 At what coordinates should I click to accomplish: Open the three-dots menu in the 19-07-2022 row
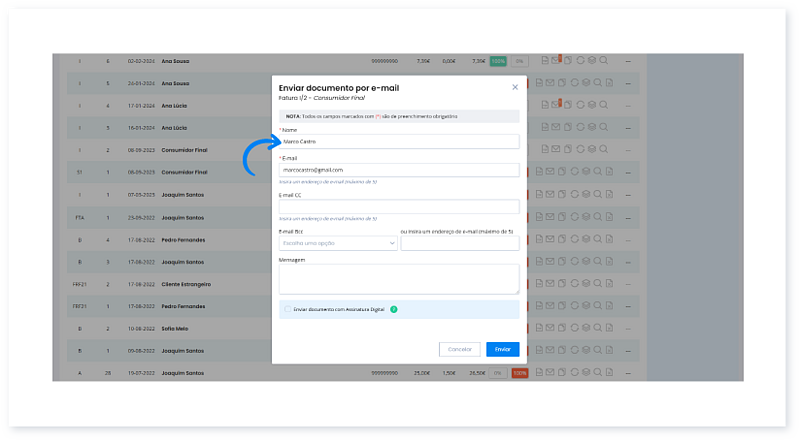point(628,372)
